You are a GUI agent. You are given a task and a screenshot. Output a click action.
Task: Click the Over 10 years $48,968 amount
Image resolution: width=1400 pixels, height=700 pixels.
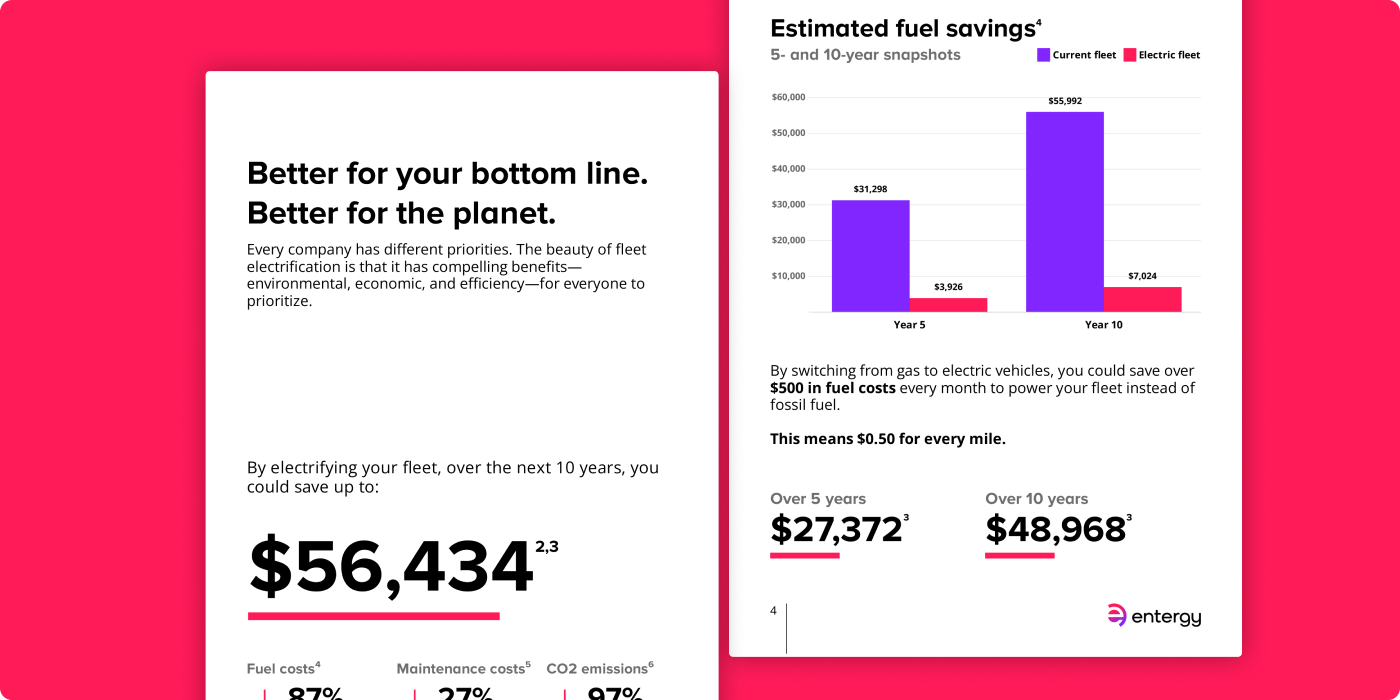coord(1055,529)
